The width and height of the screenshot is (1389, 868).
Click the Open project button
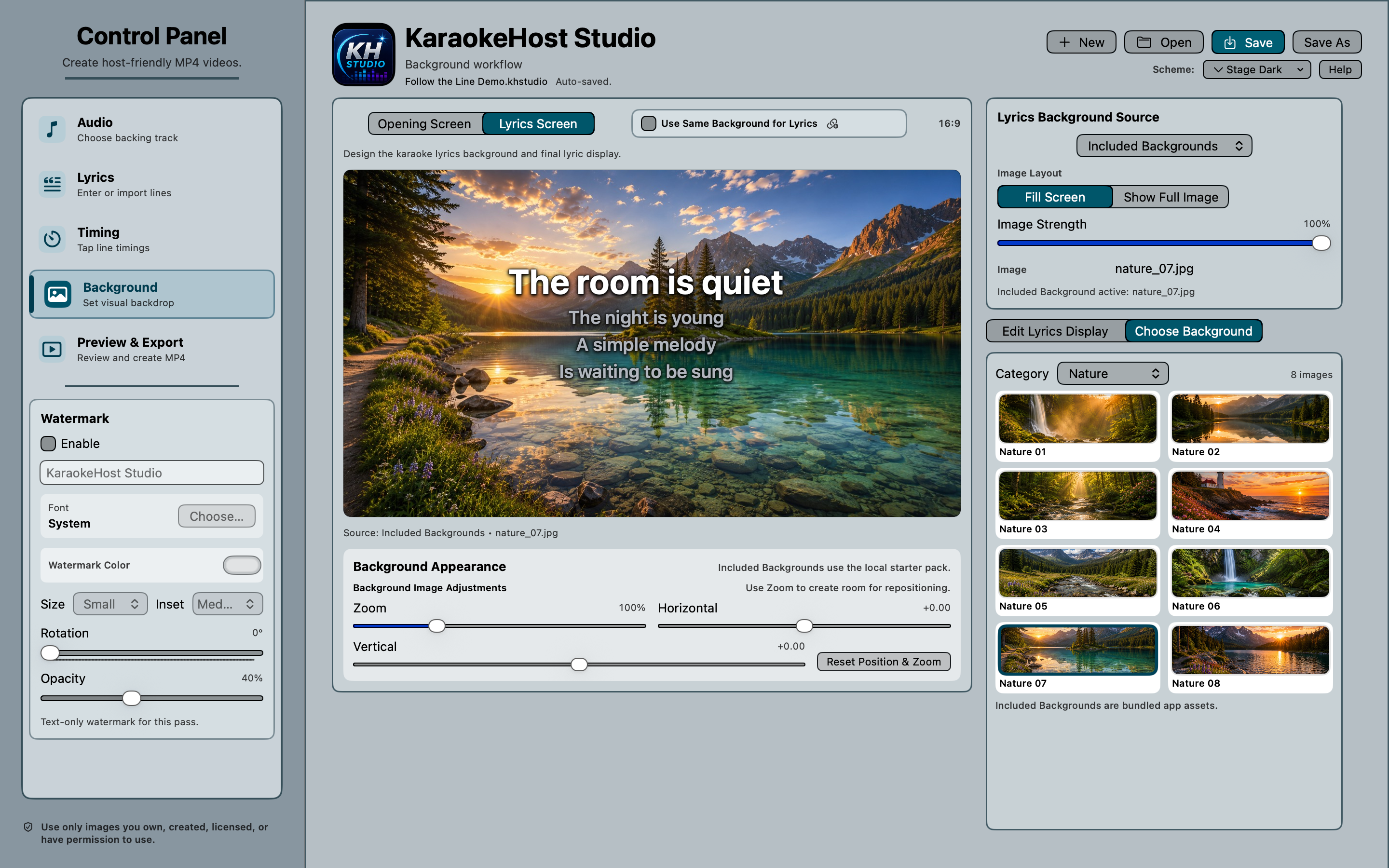click(x=1163, y=42)
